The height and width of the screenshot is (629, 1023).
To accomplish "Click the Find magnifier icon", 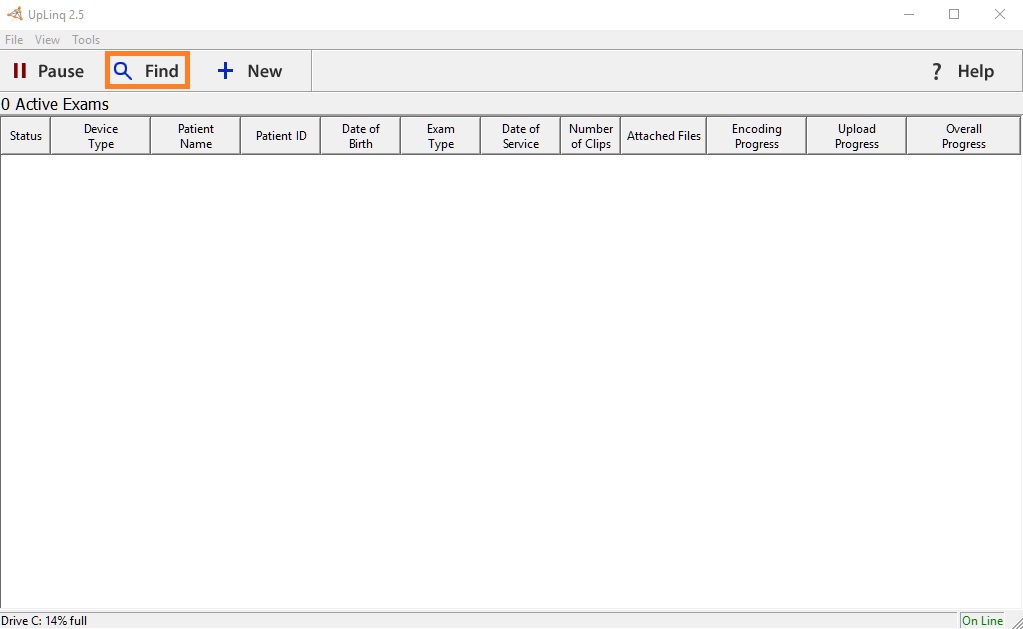I will click(x=123, y=71).
